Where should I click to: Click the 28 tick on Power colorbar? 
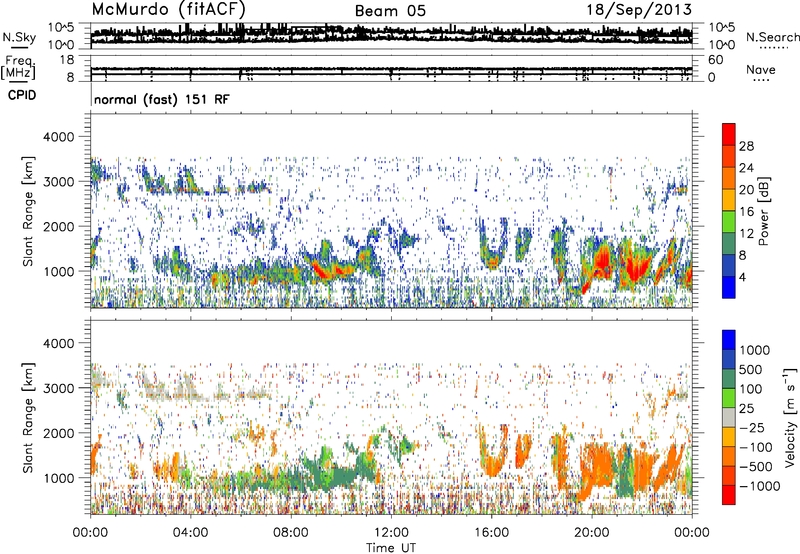[x=746, y=146]
